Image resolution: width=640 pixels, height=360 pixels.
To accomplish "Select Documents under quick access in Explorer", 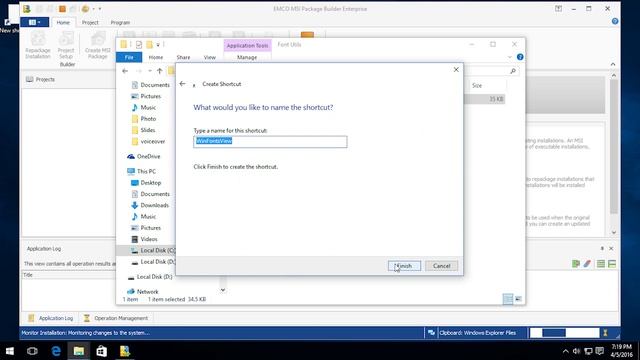I will [x=151, y=85].
